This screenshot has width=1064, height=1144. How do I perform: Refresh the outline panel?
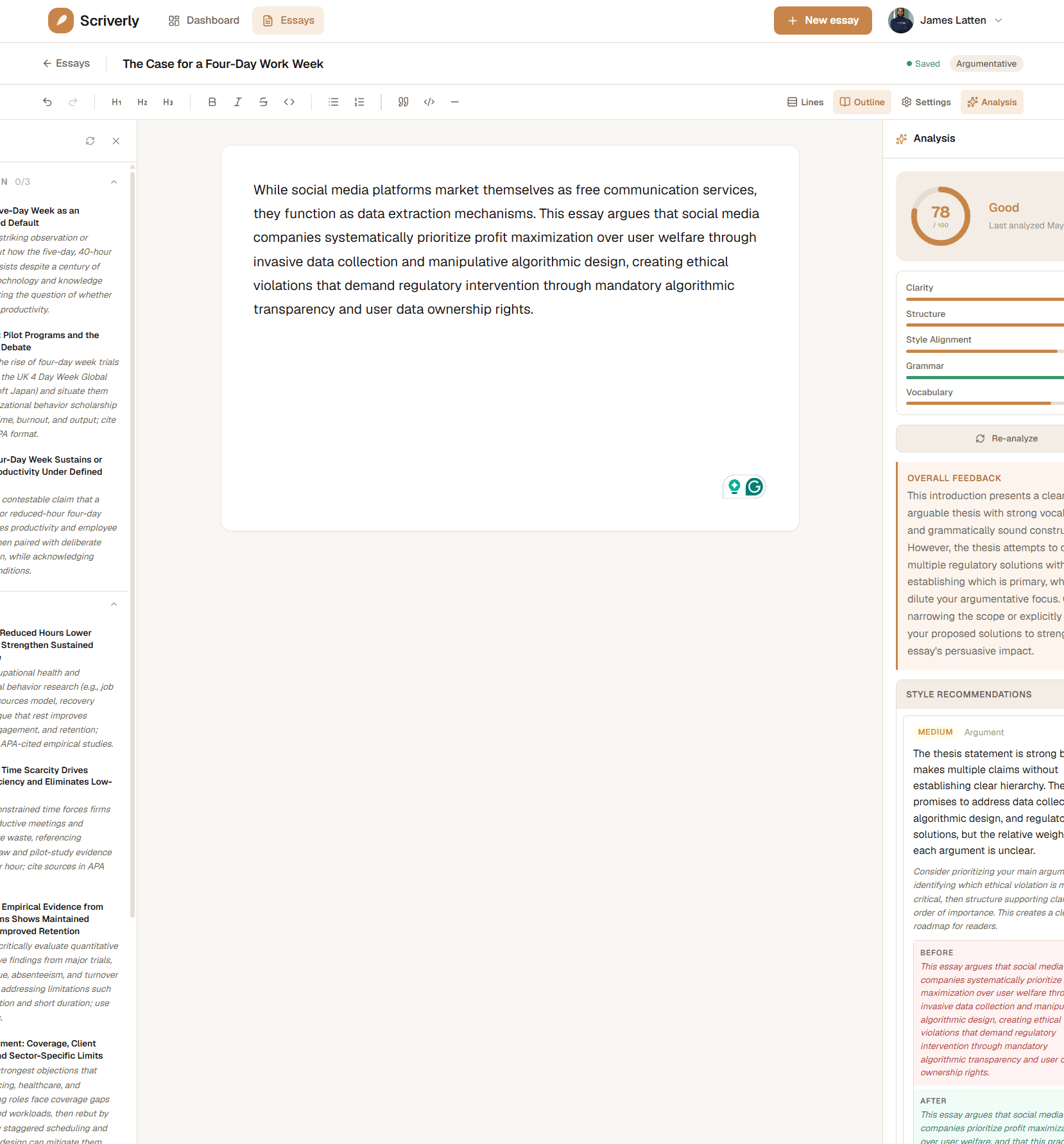90,141
